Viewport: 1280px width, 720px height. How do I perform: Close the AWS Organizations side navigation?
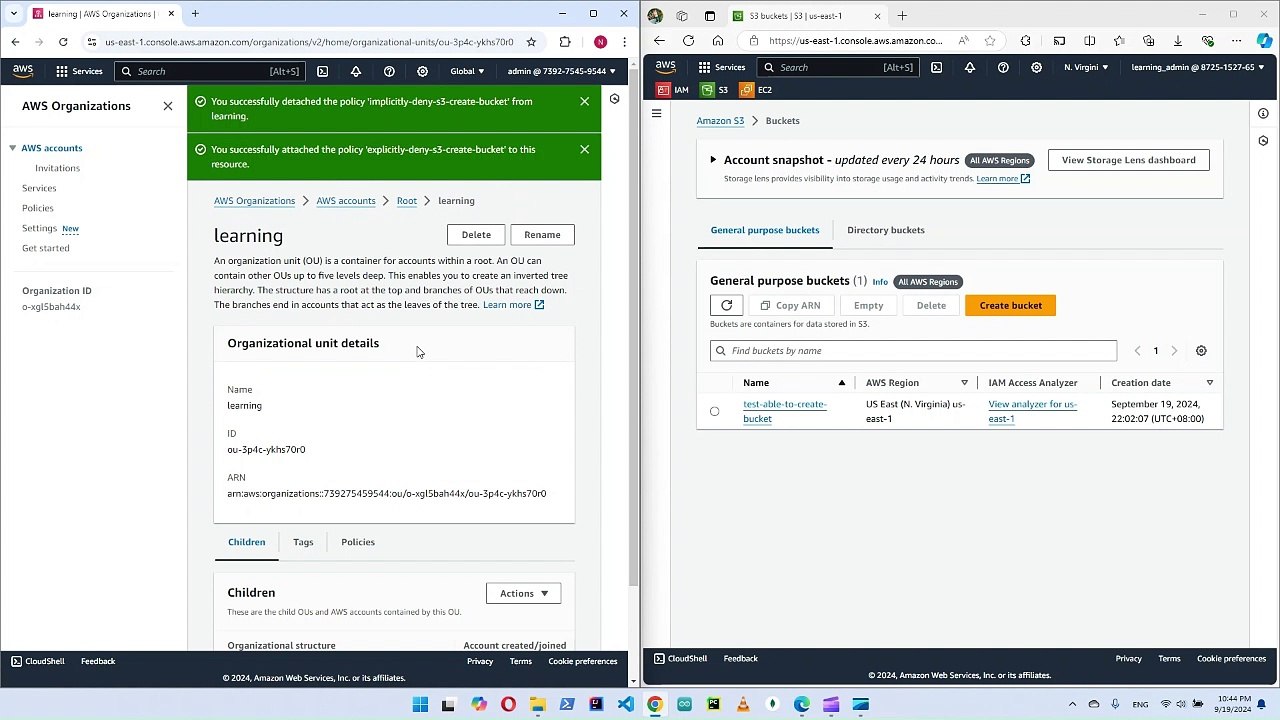[x=168, y=106]
